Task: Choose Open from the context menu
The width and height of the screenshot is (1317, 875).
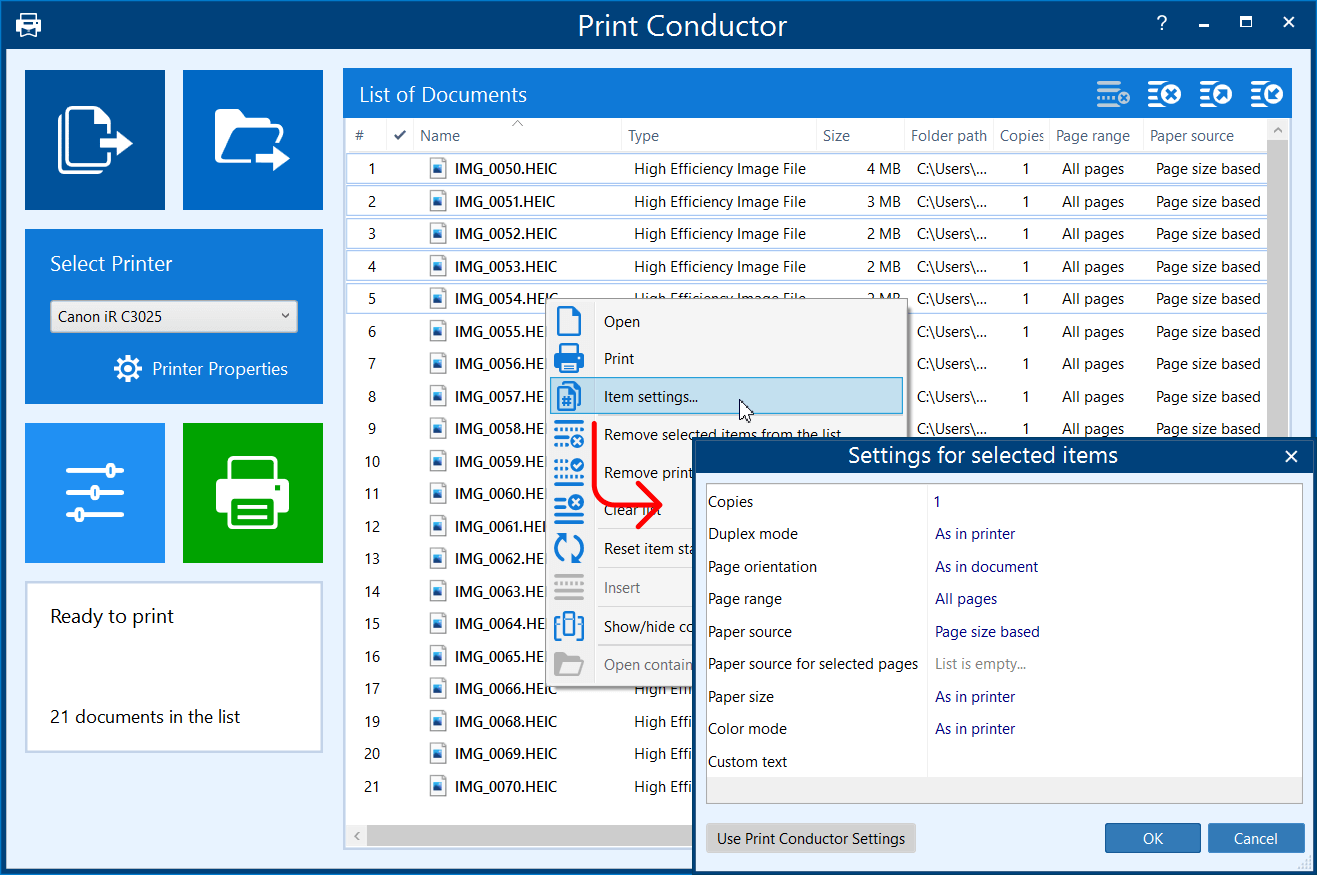Action: click(621, 321)
